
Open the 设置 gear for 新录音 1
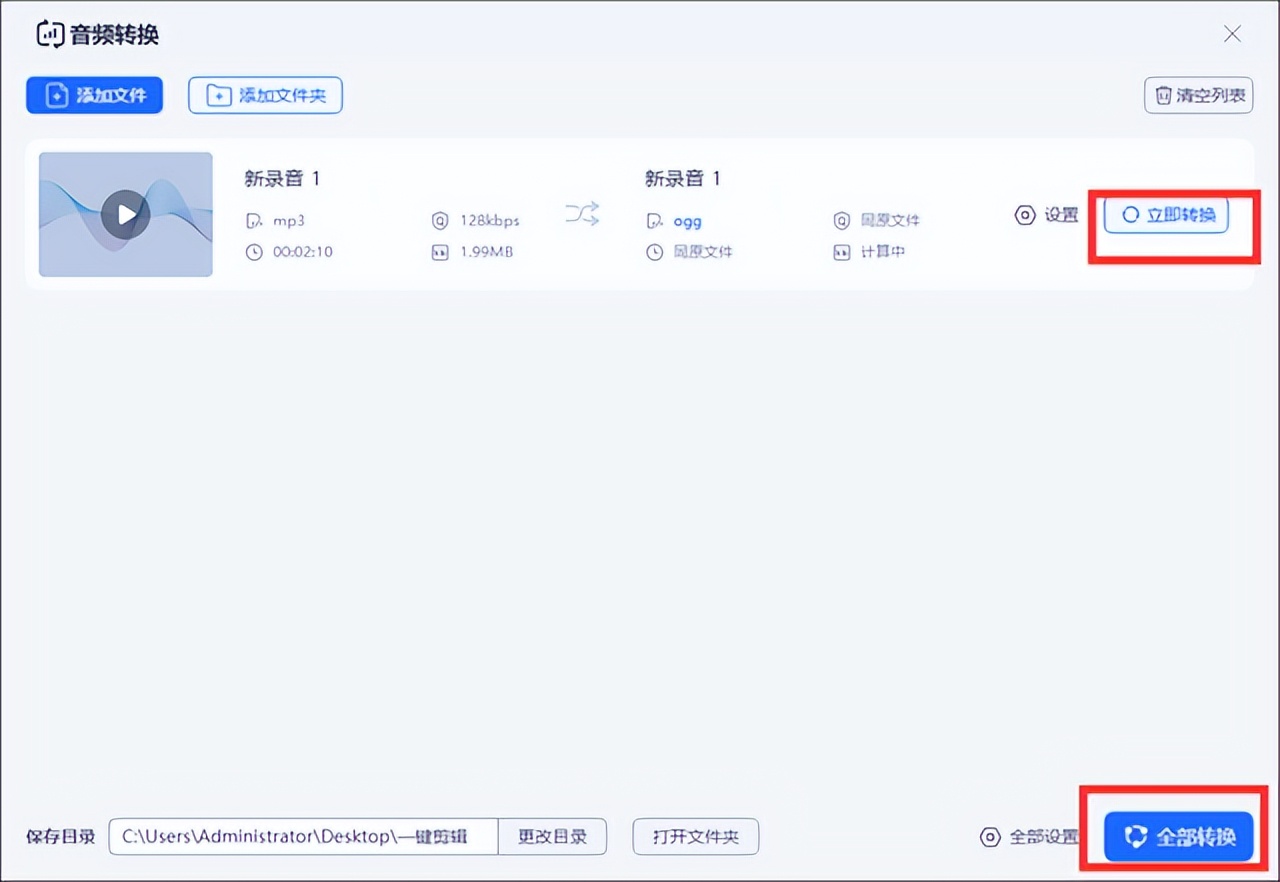(1025, 215)
